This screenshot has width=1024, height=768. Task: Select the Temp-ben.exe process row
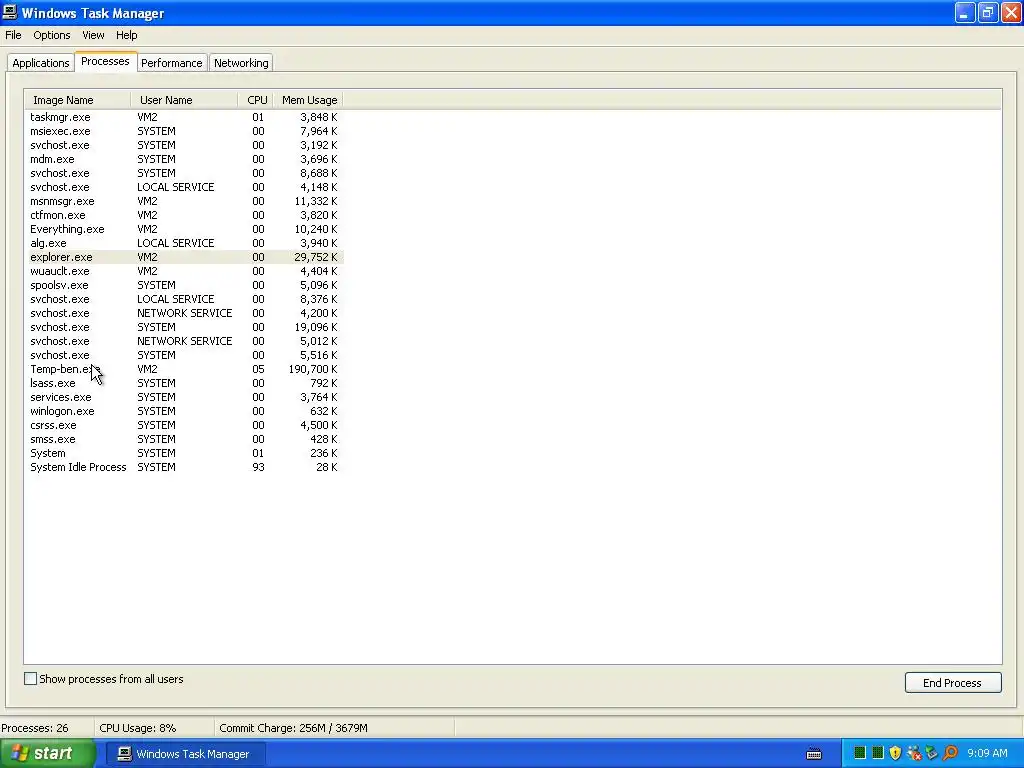184,369
